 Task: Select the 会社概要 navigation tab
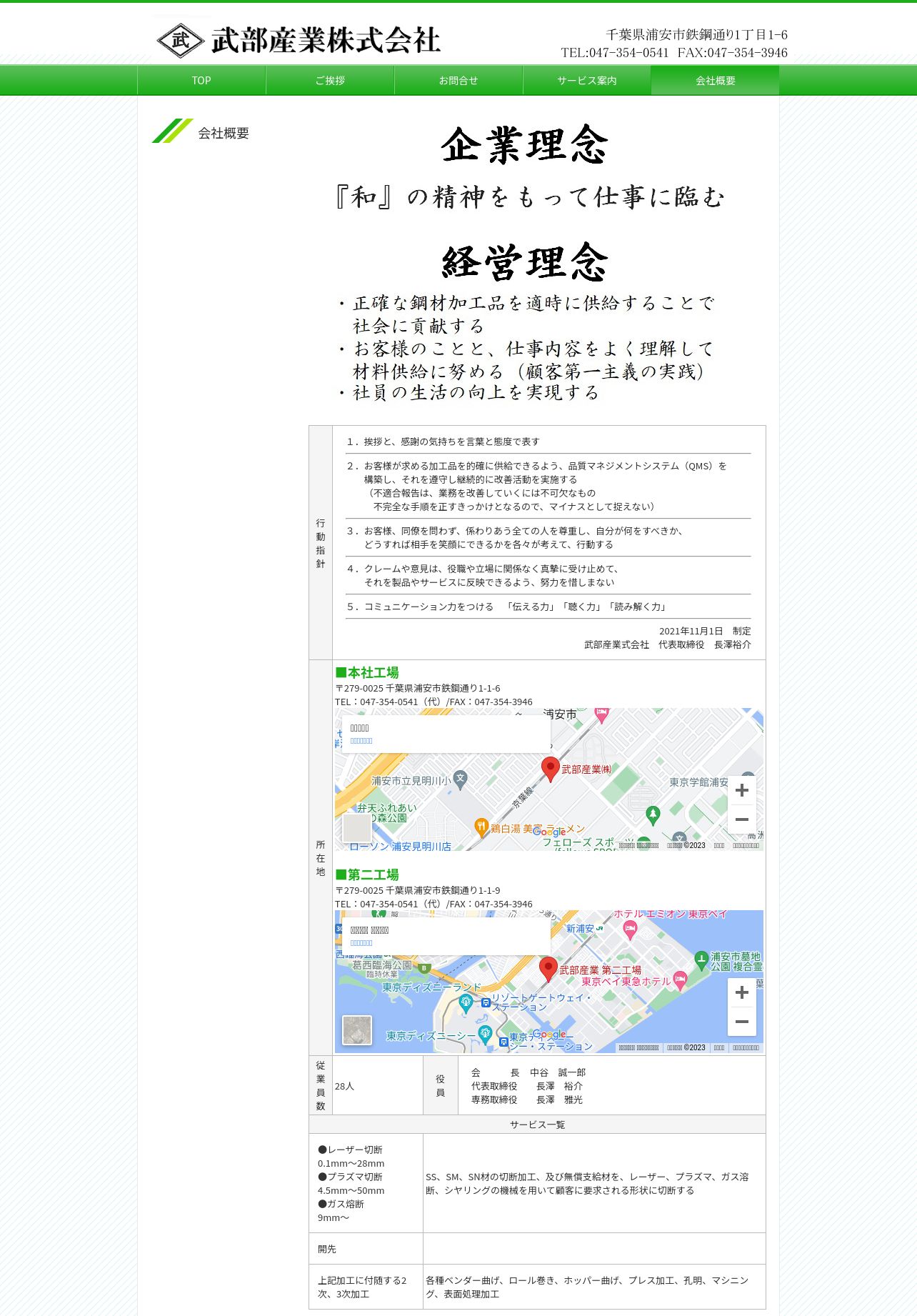pos(716,81)
